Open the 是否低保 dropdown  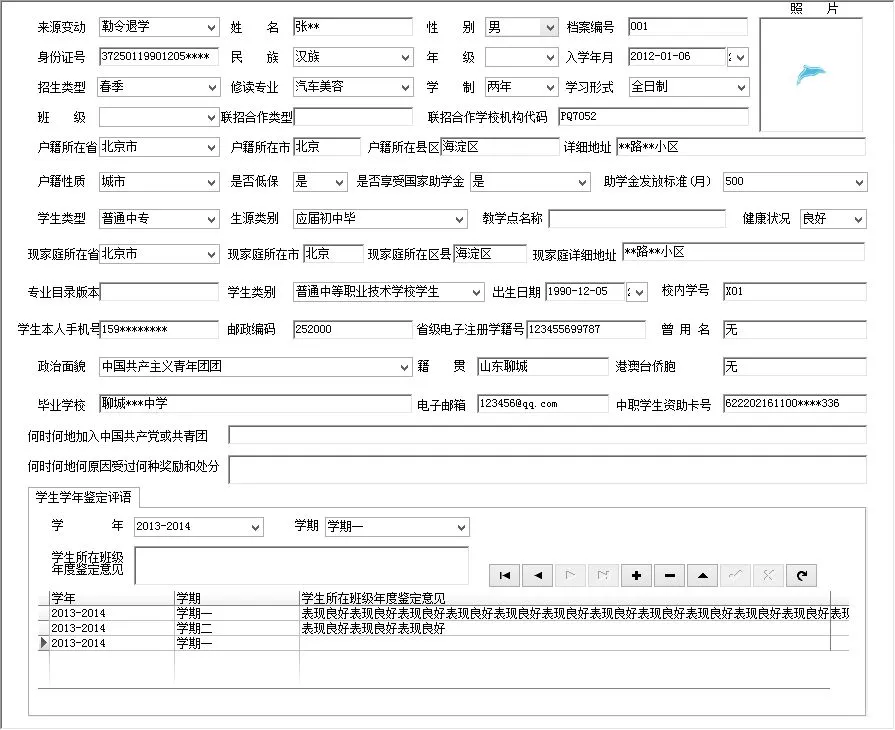336,183
